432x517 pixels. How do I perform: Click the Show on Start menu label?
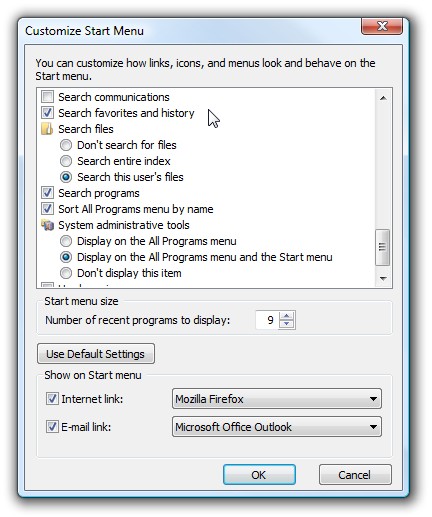(x=93, y=375)
